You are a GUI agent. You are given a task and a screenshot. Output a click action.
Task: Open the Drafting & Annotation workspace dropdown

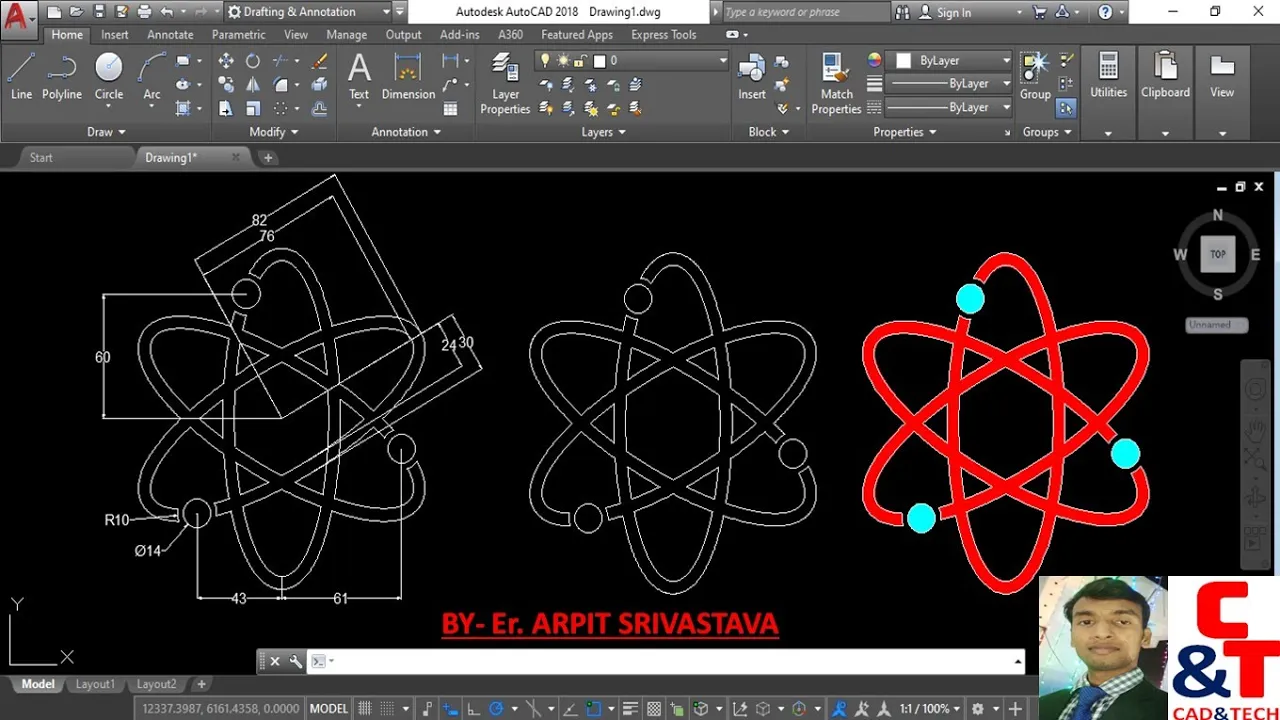[x=308, y=12]
